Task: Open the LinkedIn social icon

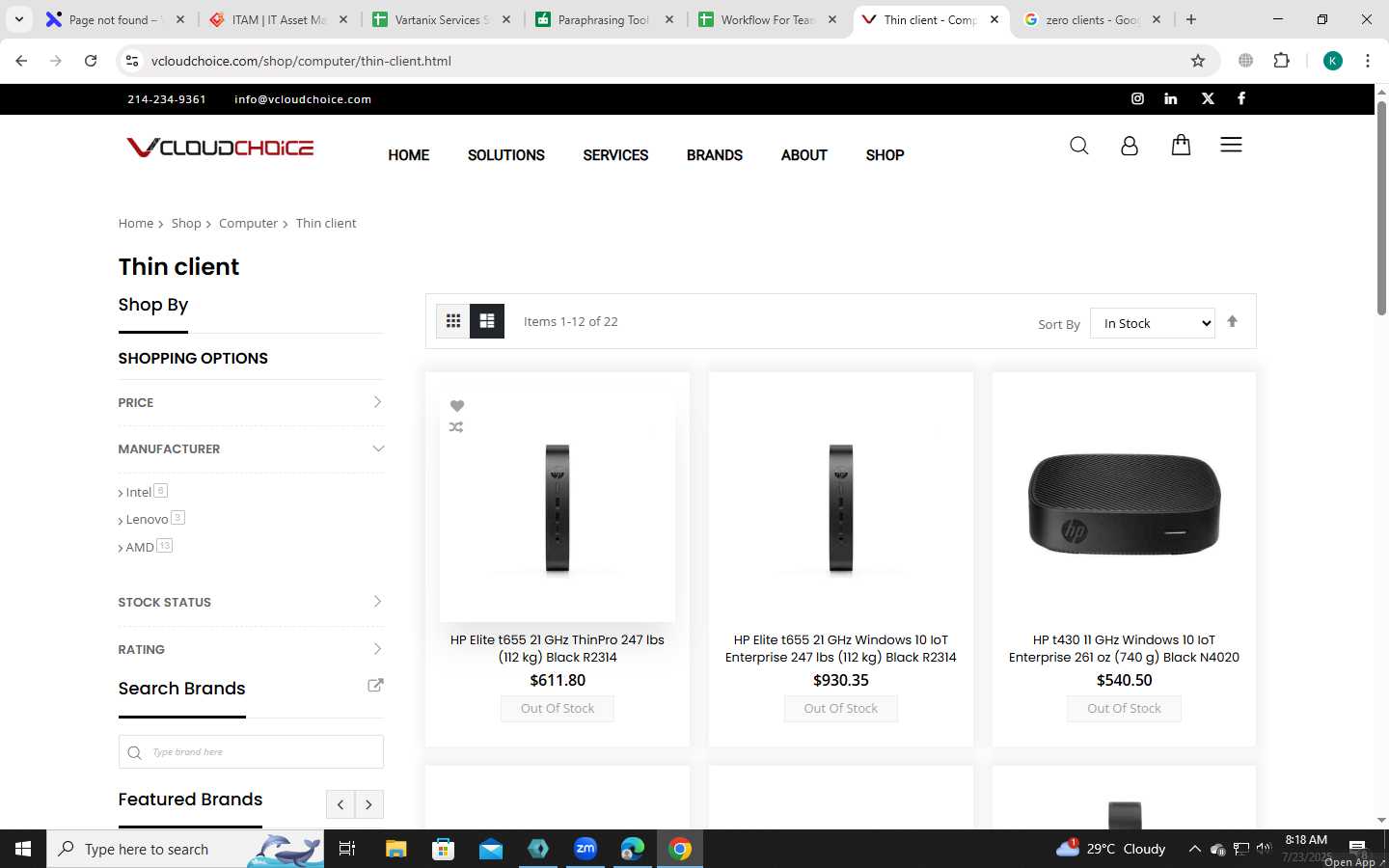Action: (1171, 98)
